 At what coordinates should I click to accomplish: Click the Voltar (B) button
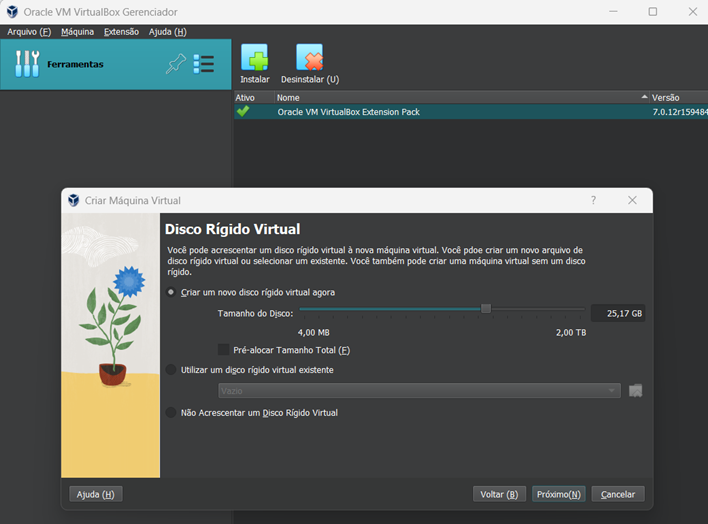coord(499,494)
